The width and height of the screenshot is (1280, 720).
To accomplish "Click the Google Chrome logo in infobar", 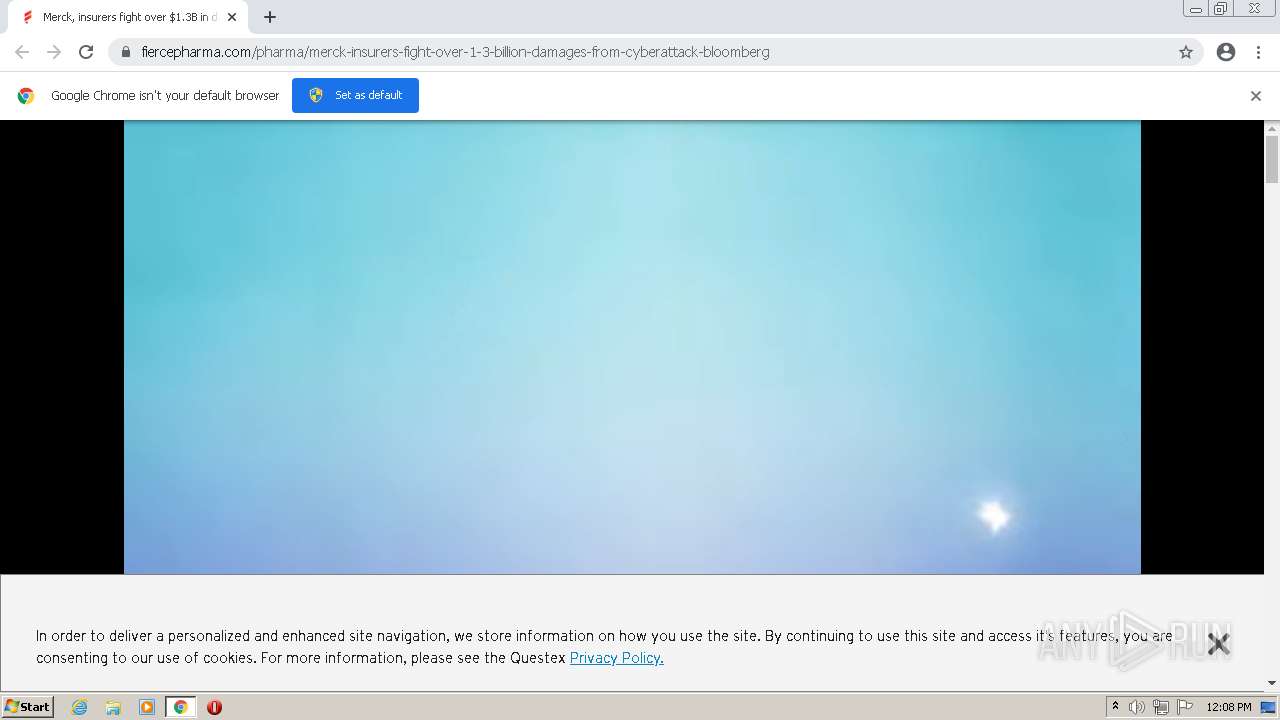I will pyautogui.click(x=26, y=96).
